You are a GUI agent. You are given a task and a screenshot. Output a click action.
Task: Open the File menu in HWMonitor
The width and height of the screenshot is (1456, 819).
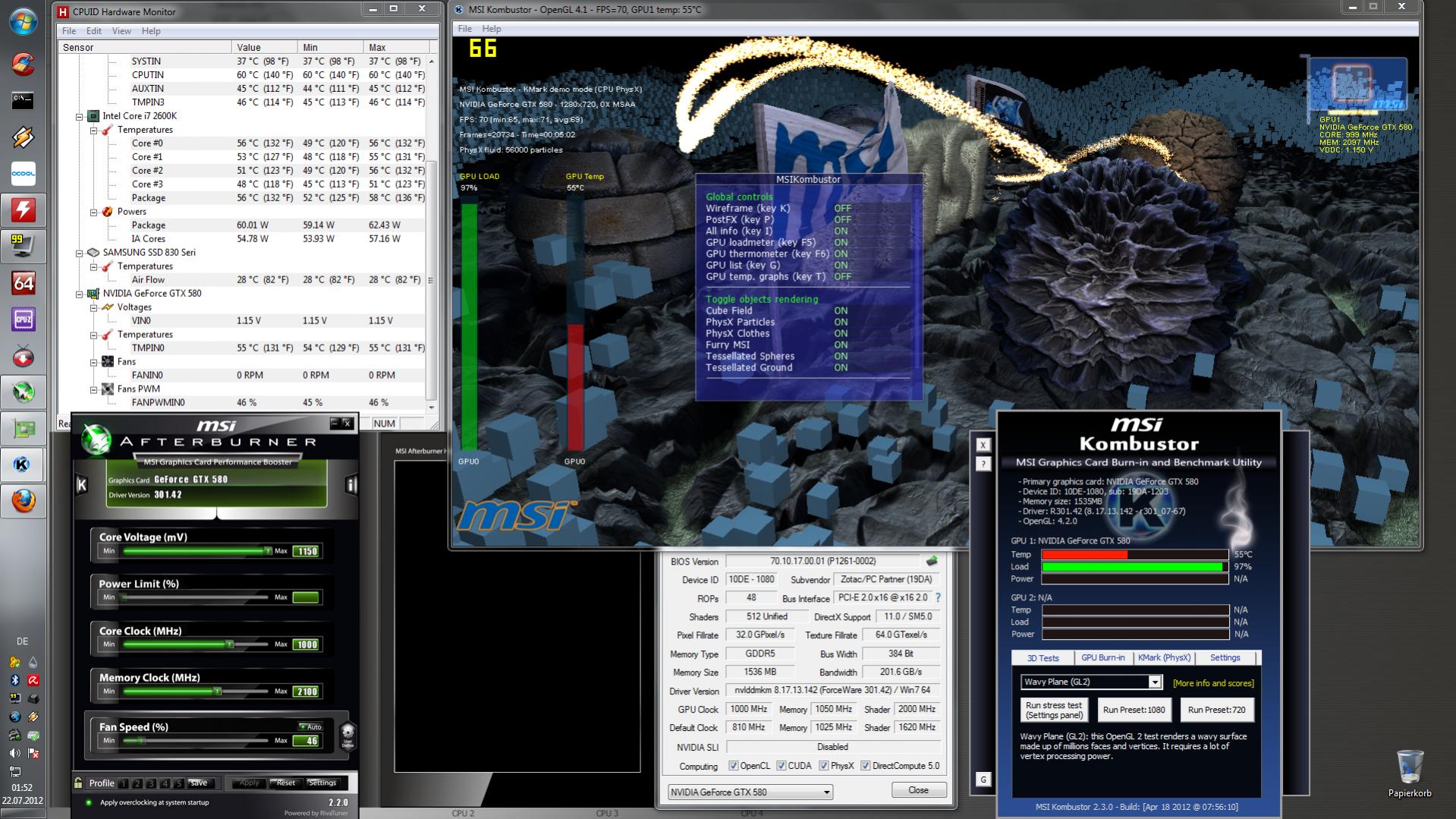[69, 31]
